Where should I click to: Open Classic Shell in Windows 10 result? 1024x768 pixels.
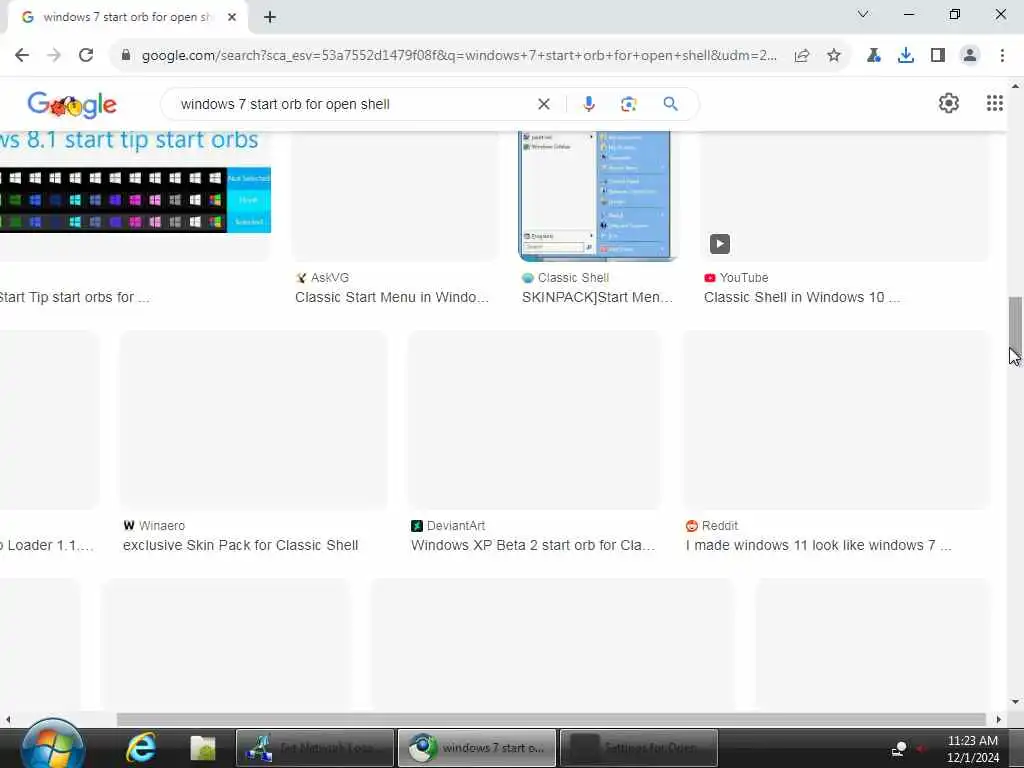pos(801,297)
